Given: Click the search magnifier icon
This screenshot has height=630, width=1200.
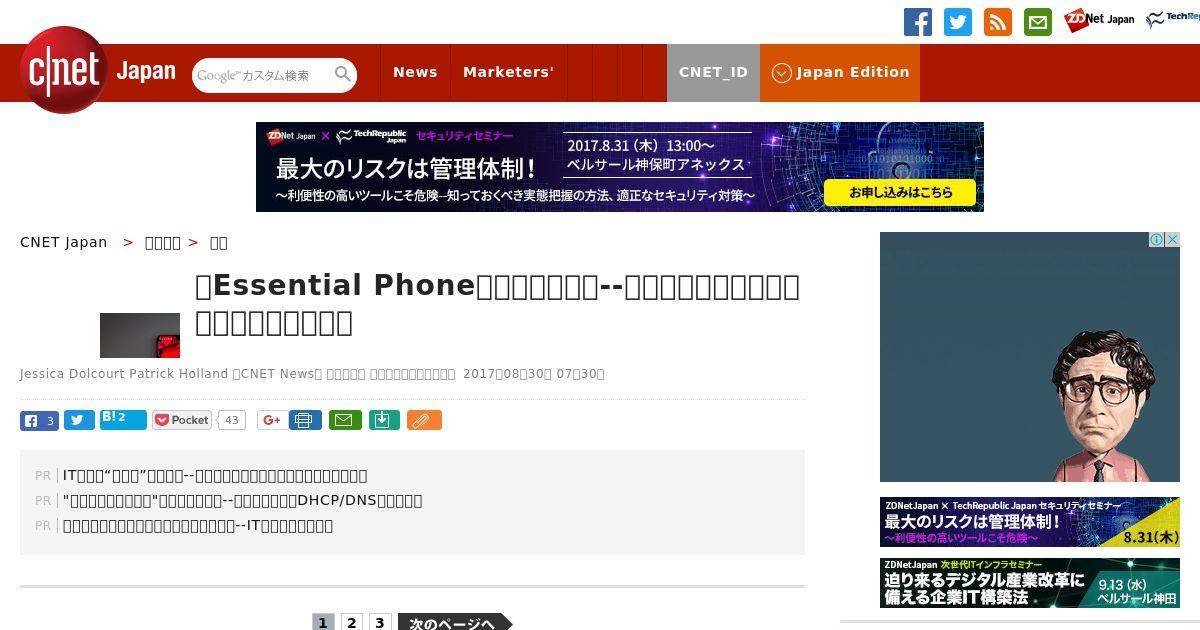Looking at the screenshot, I should 343,75.
